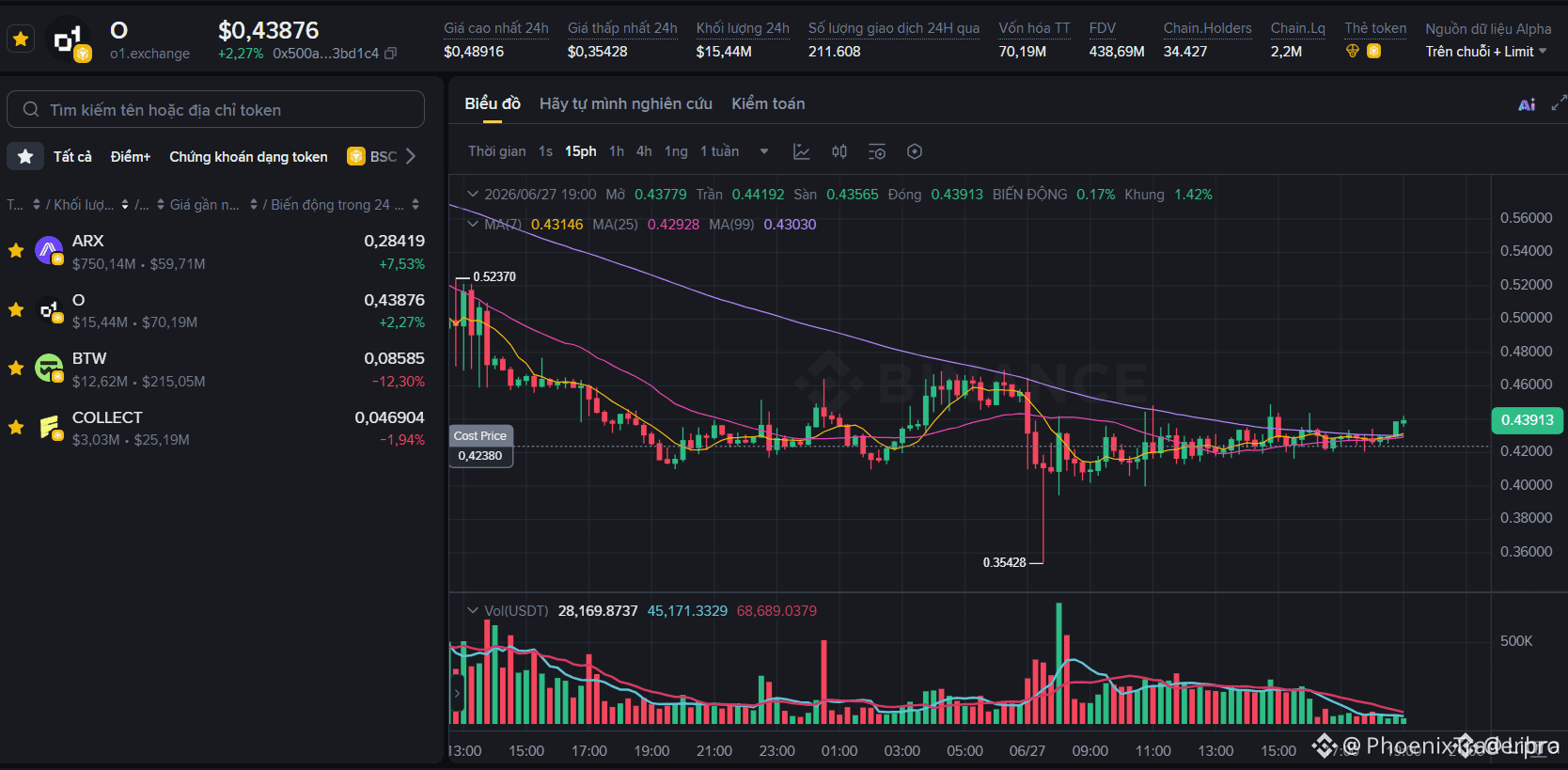
Task: Click the yellow square token badge icon
Action: [x=1374, y=52]
